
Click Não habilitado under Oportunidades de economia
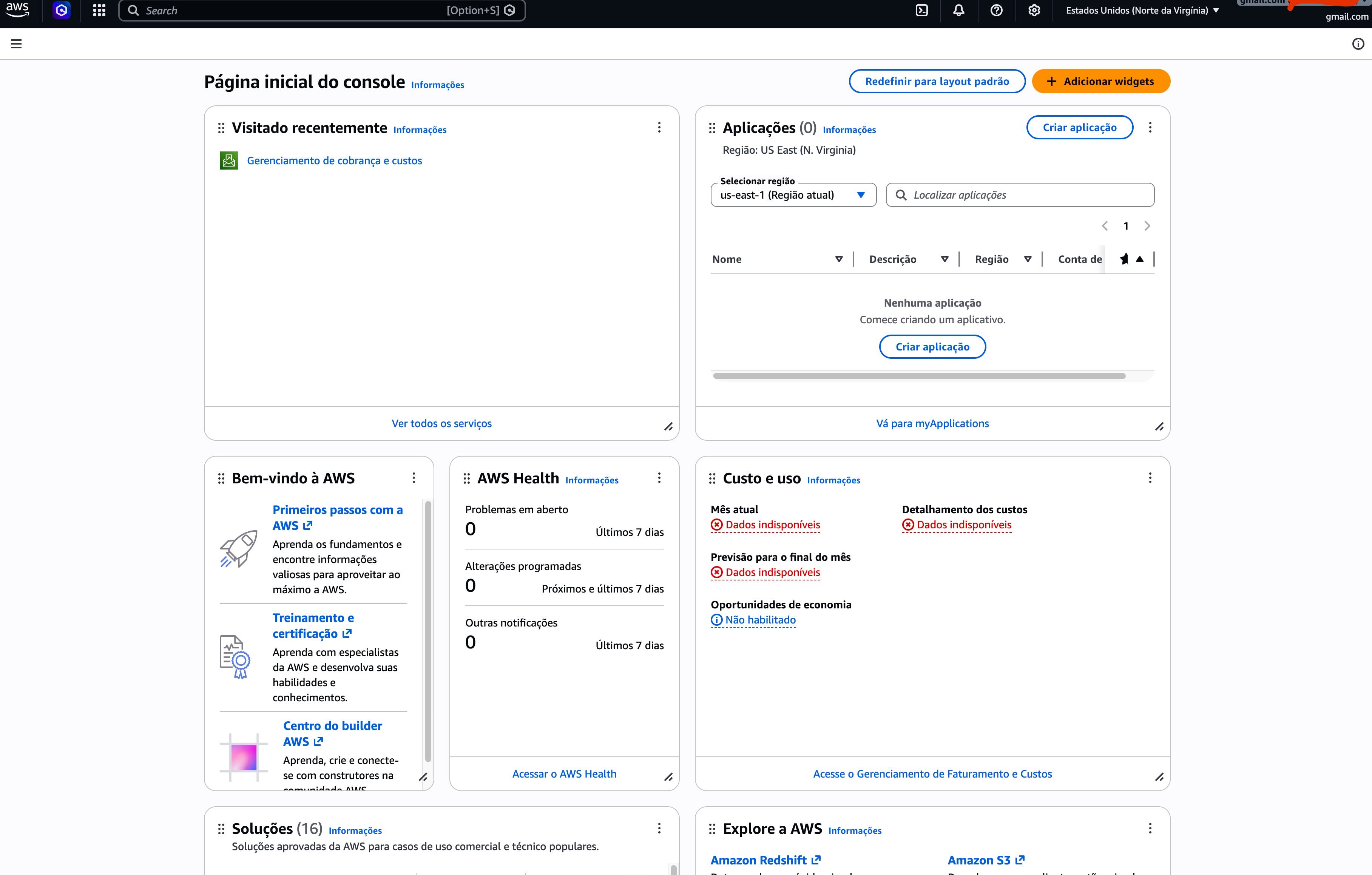pos(753,620)
